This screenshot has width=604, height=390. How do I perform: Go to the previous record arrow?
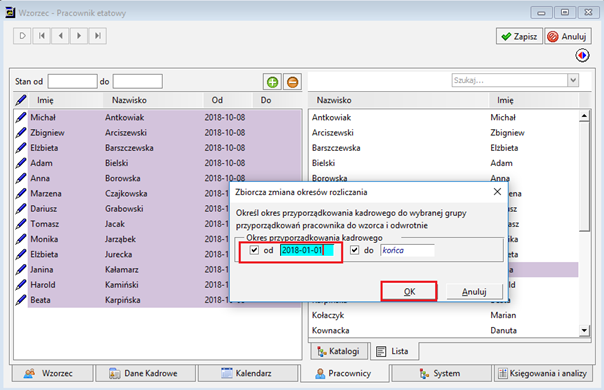(60, 36)
